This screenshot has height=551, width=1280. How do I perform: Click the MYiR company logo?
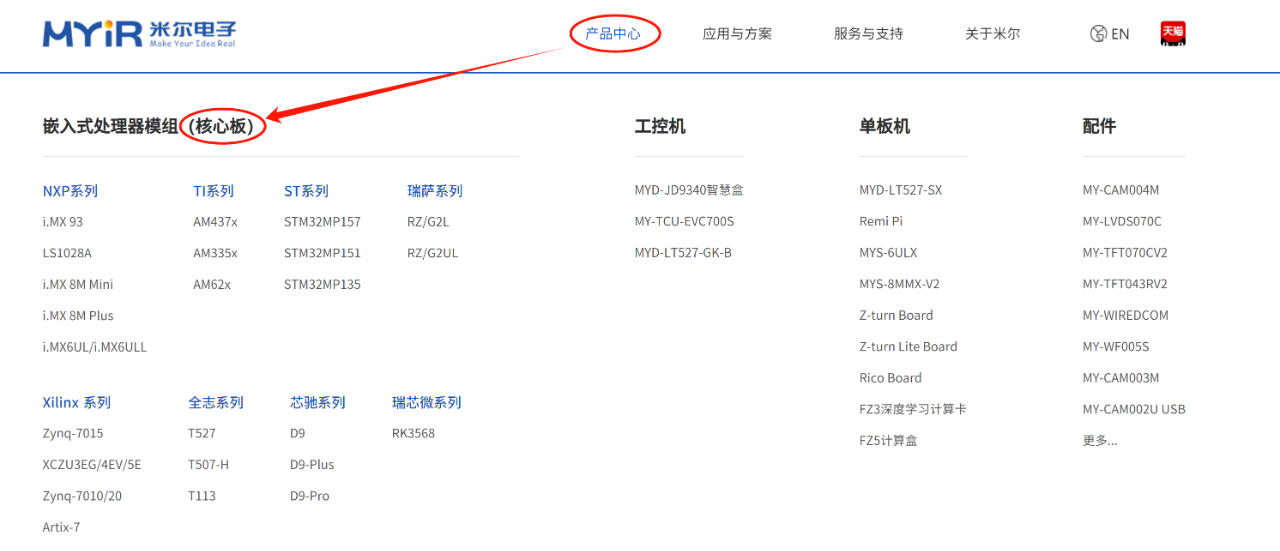pyautogui.click(x=139, y=33)
